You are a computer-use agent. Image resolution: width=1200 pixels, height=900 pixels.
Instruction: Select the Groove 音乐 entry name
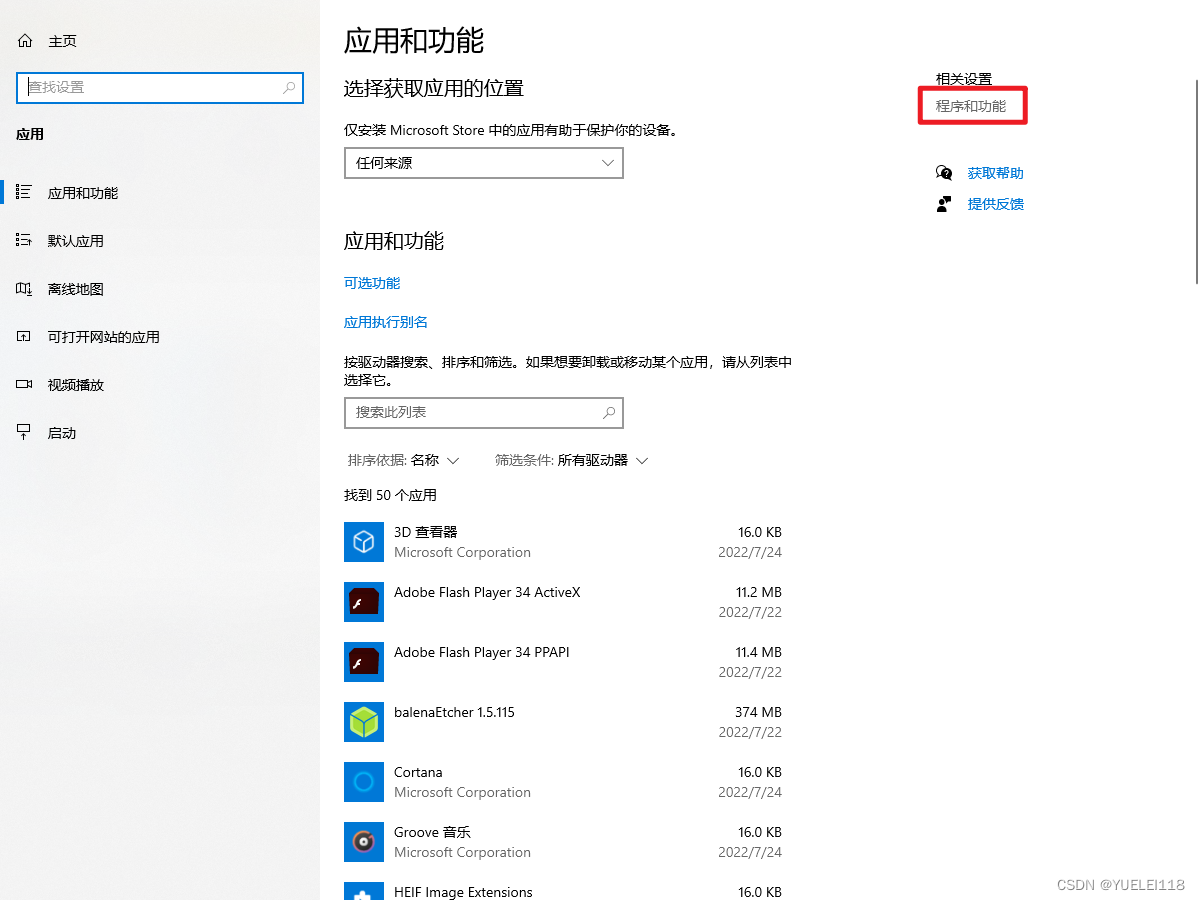[432, 832]
